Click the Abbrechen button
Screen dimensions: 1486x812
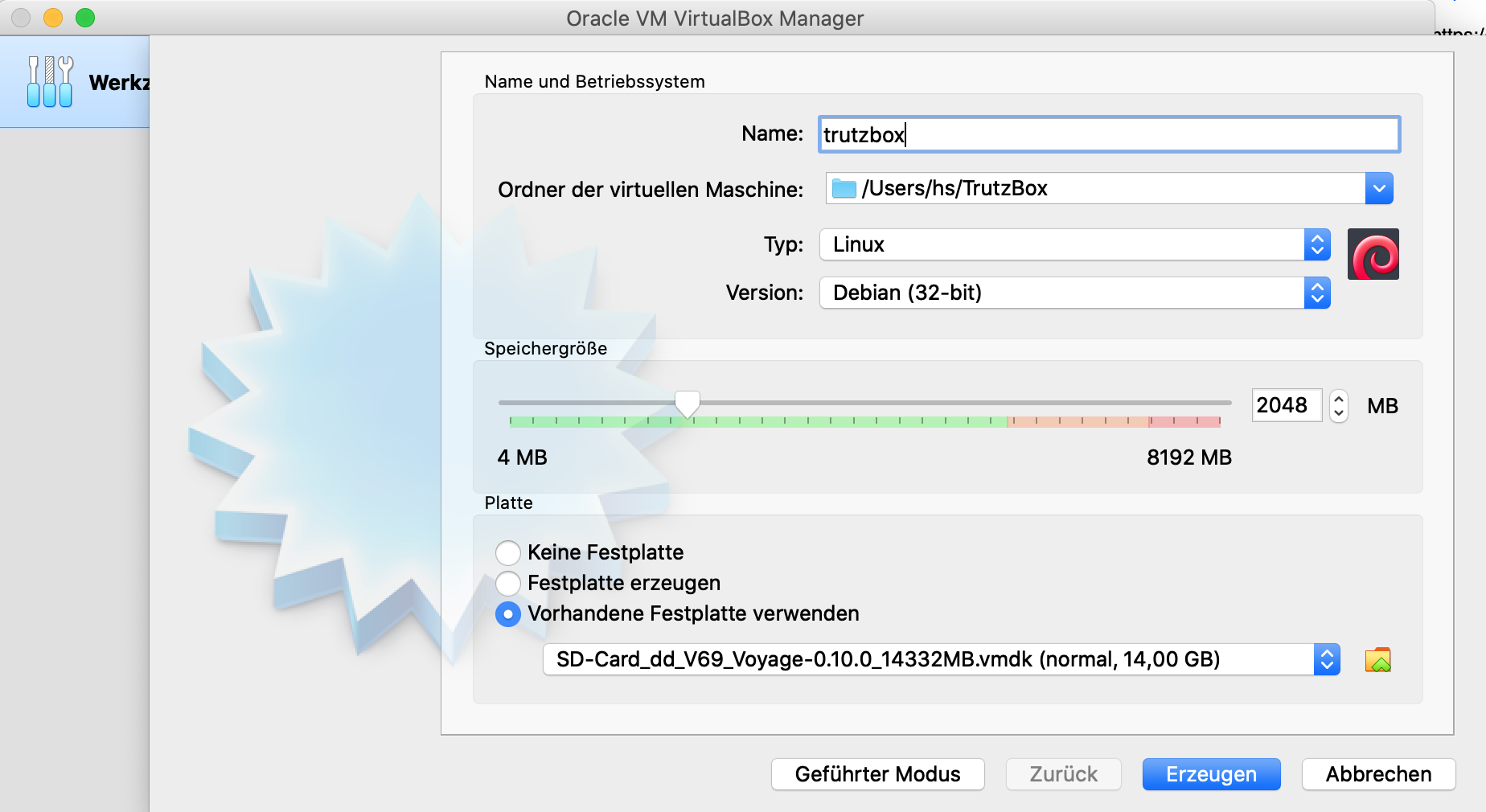[1378, 774]
